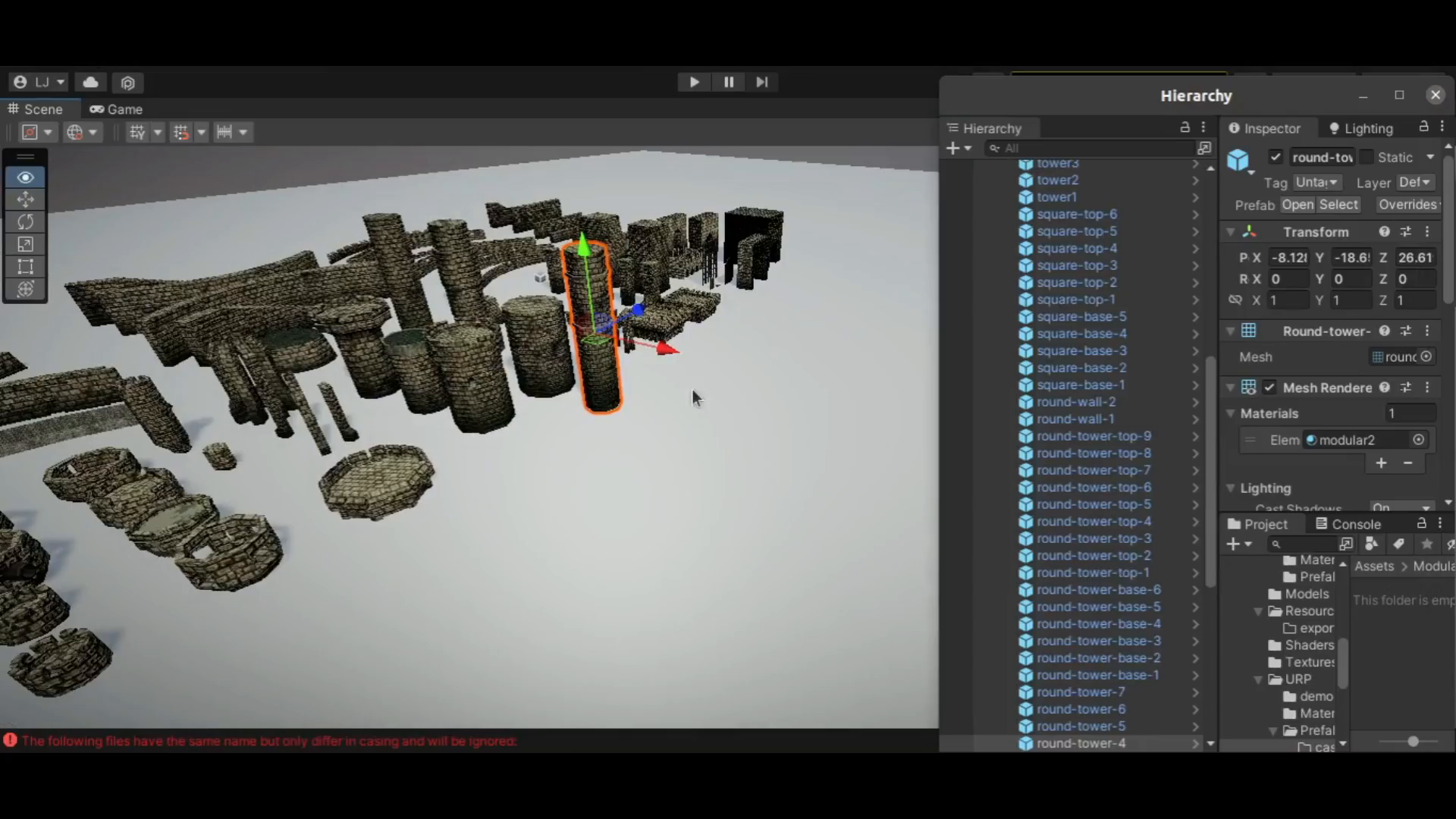The height and width of the screenshot is (819, 1456).
Task: Open the mesh object picker circle
Action: tap(1426, 356)
